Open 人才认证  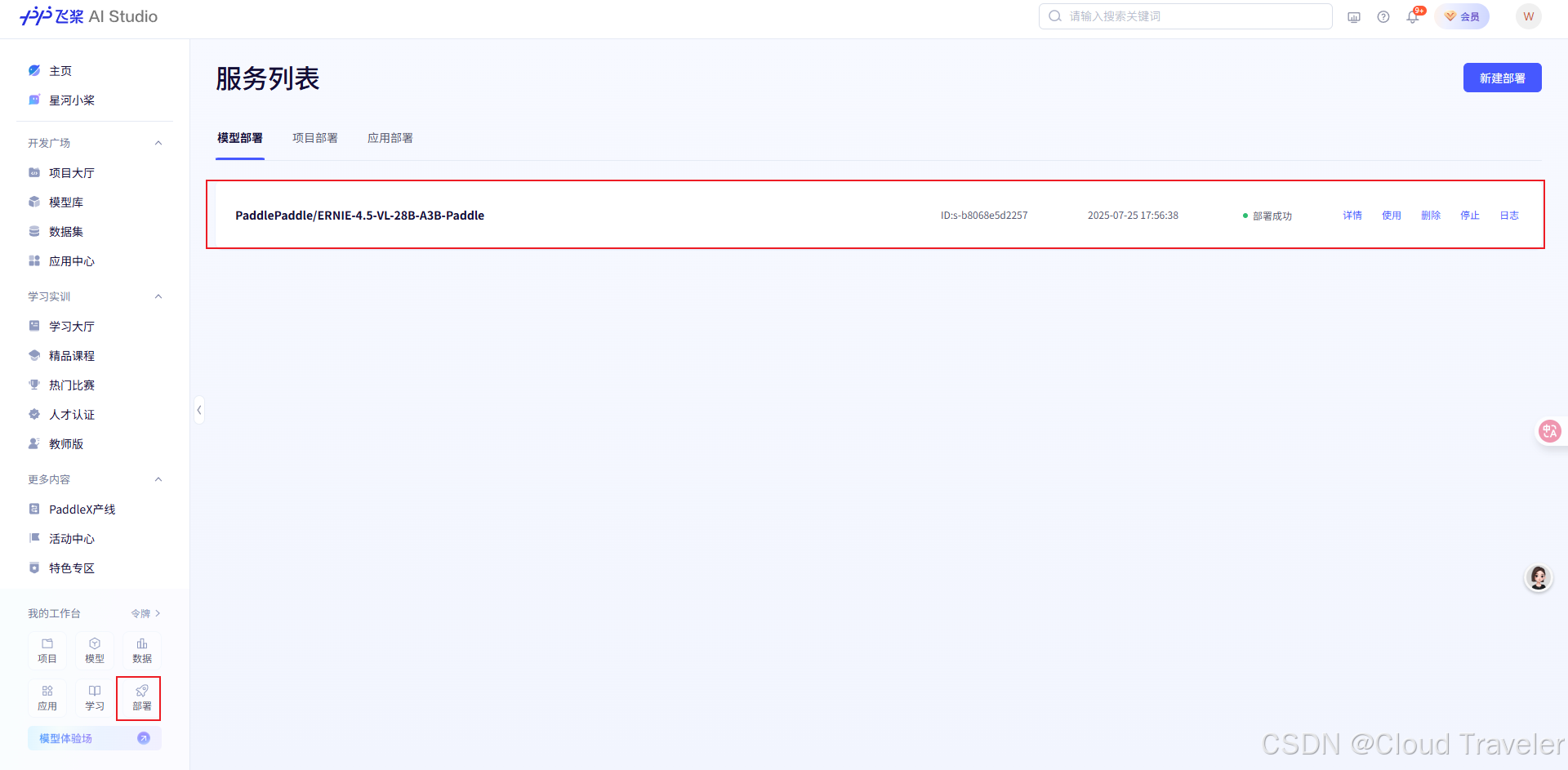coord(72,415)
